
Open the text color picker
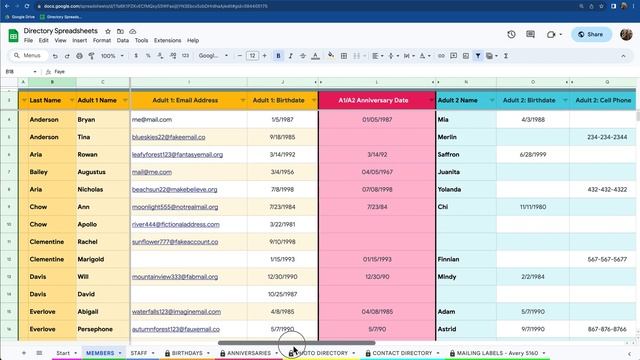(x=315, y=56)
